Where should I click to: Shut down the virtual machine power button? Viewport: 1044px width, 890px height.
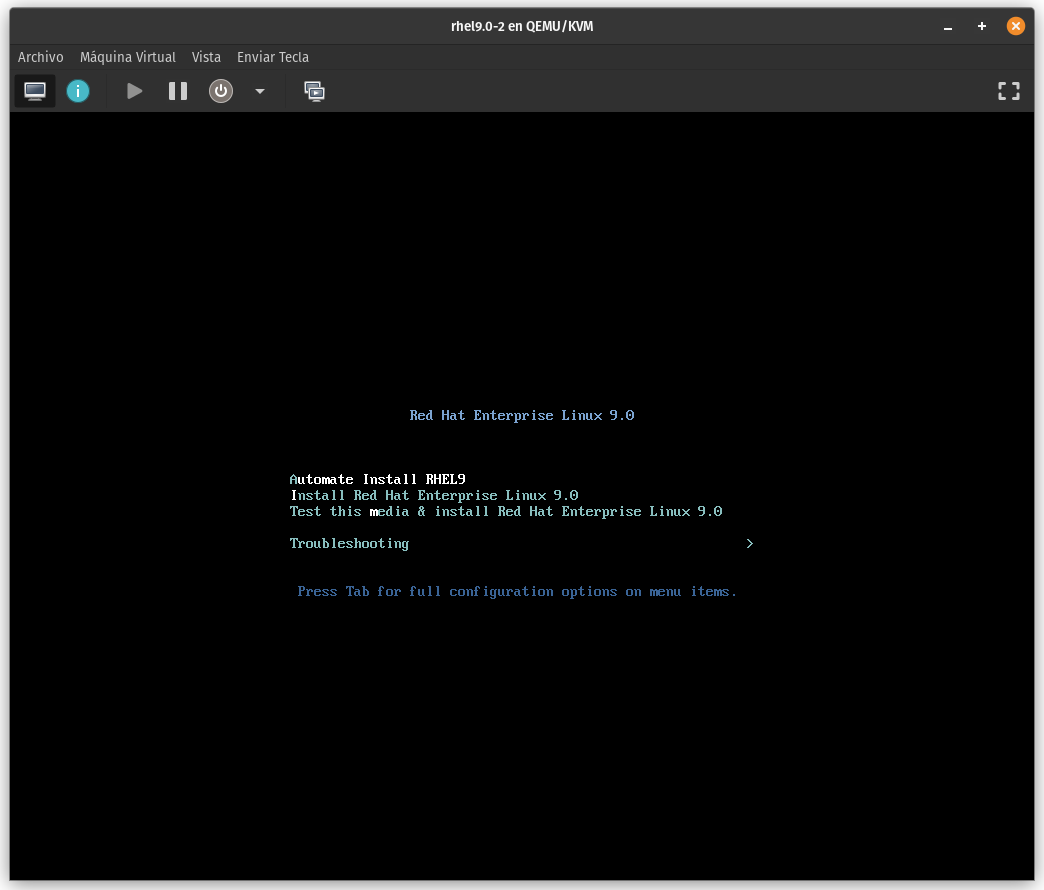(x=221, y=91)
